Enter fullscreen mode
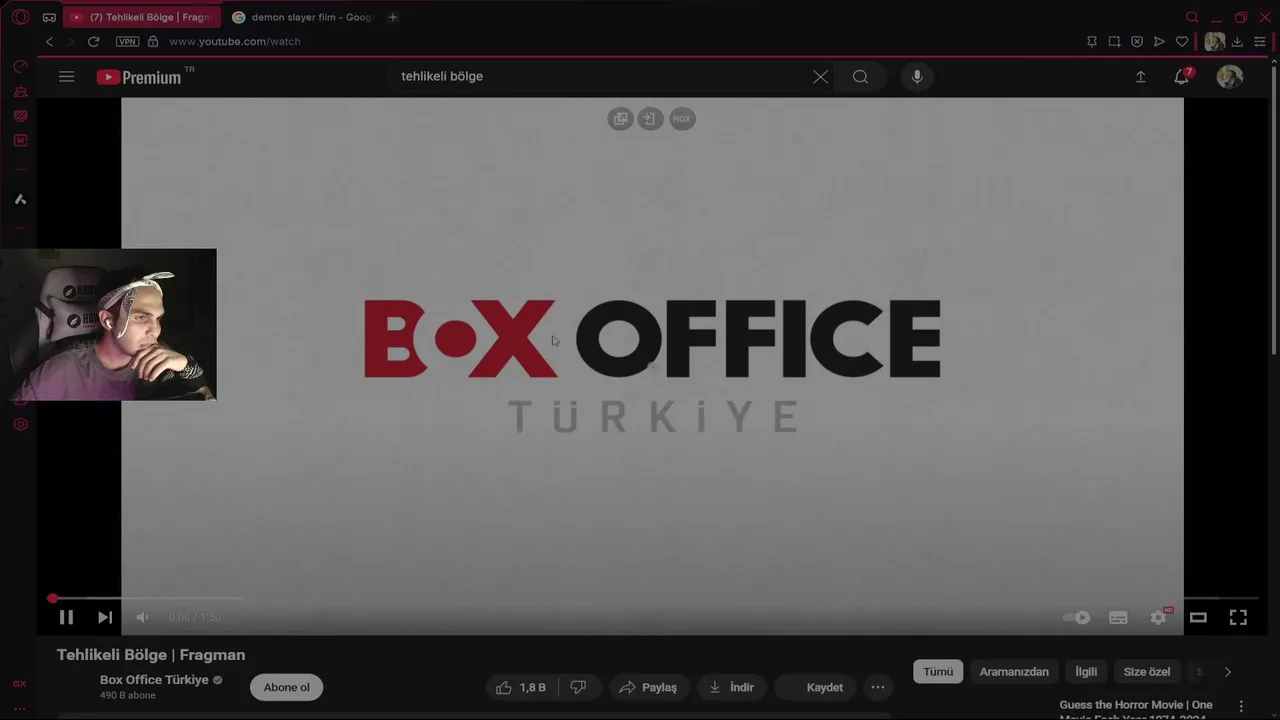The height and width of the screenshot is (720, 1280). pyautogui.click(x=1238, y=617)
